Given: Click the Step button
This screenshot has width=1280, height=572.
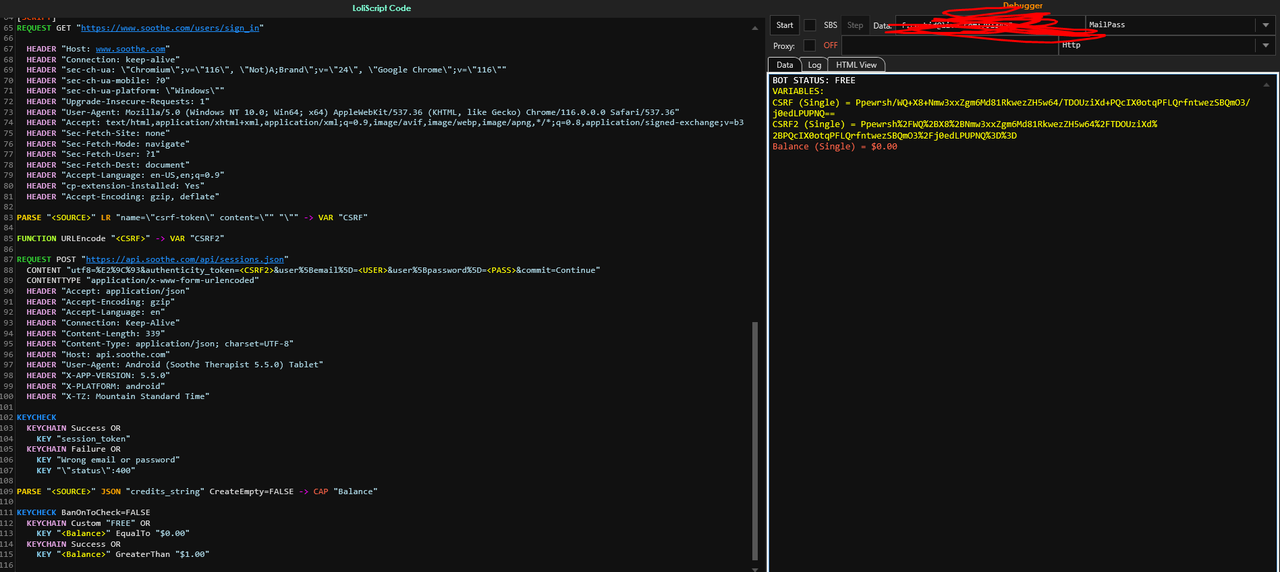Looking at the screenshot, I should pyautogui.click(x=855, y=25).
